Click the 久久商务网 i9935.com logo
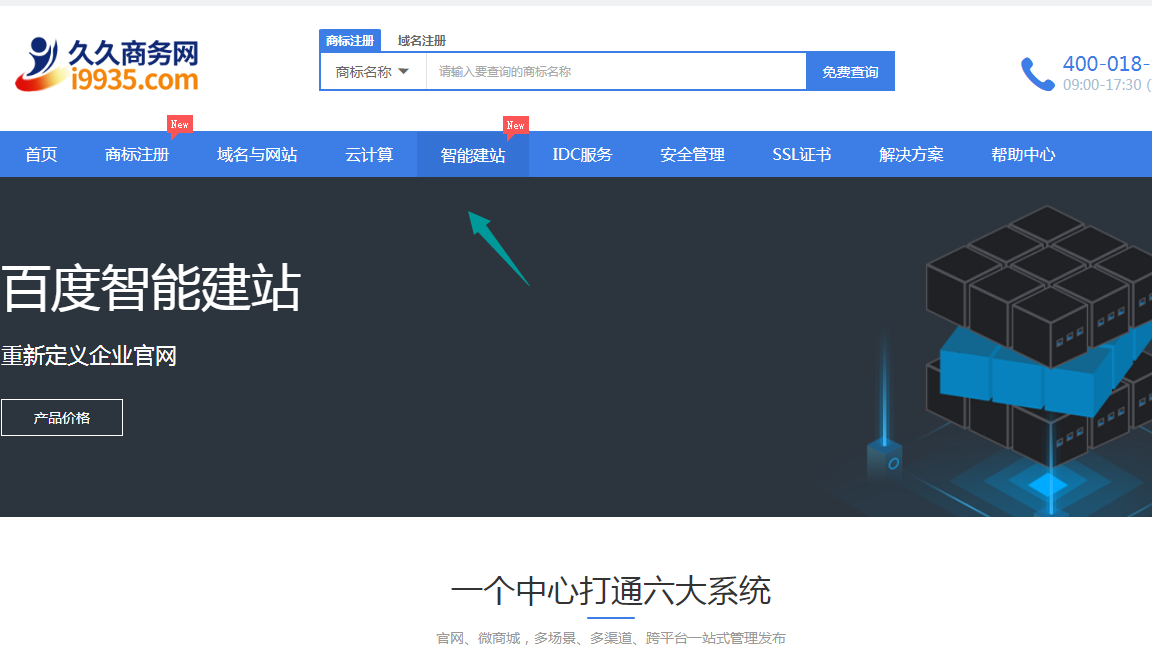The width and height of the screenshot is (1152, 653). pos(107,65)
